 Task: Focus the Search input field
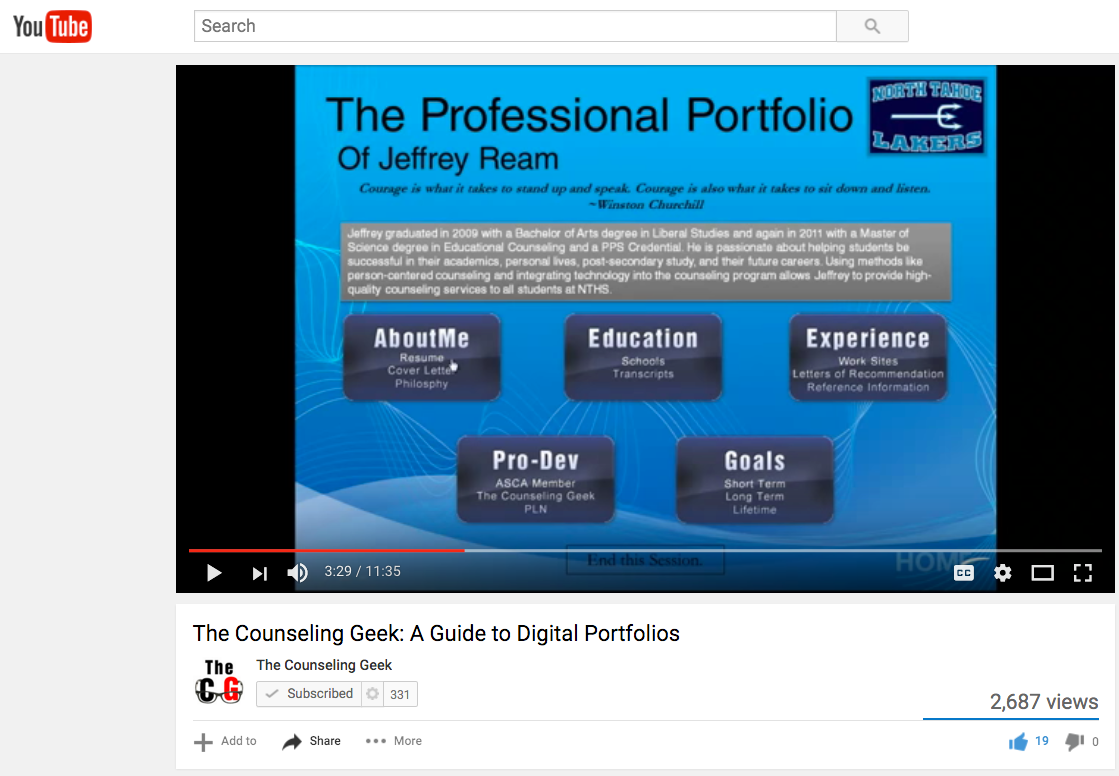[515, 26]
